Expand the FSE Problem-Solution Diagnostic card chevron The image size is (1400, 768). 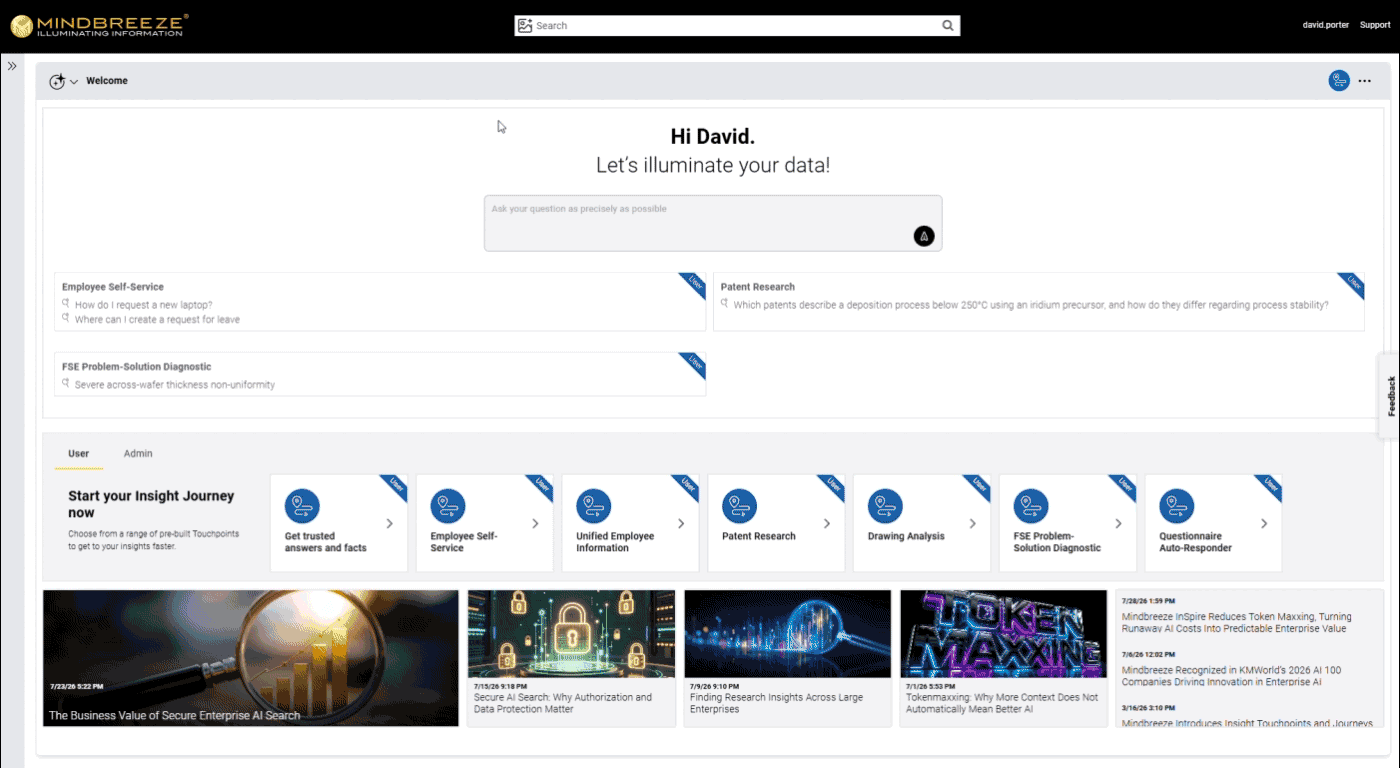pos(1119,524)
